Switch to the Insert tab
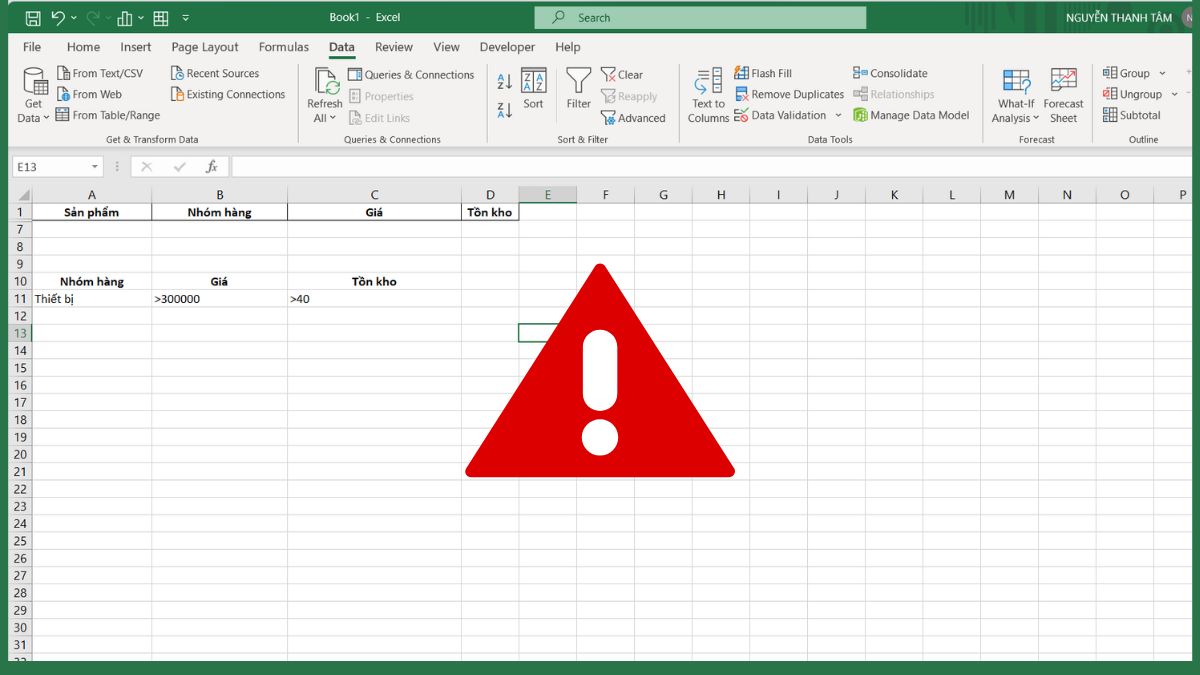 click(135, 47)
